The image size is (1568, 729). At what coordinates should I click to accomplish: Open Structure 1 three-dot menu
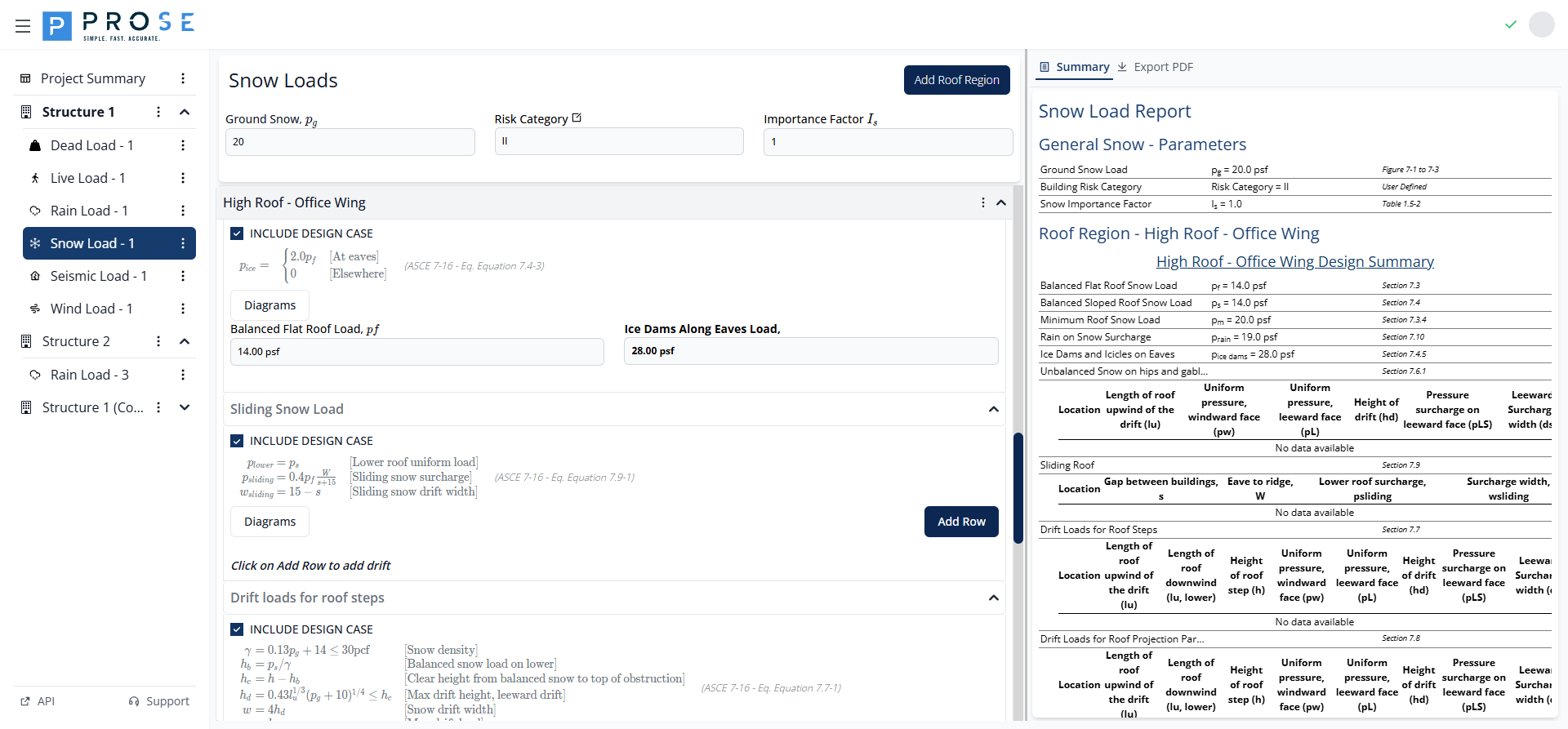click(158, 112)
